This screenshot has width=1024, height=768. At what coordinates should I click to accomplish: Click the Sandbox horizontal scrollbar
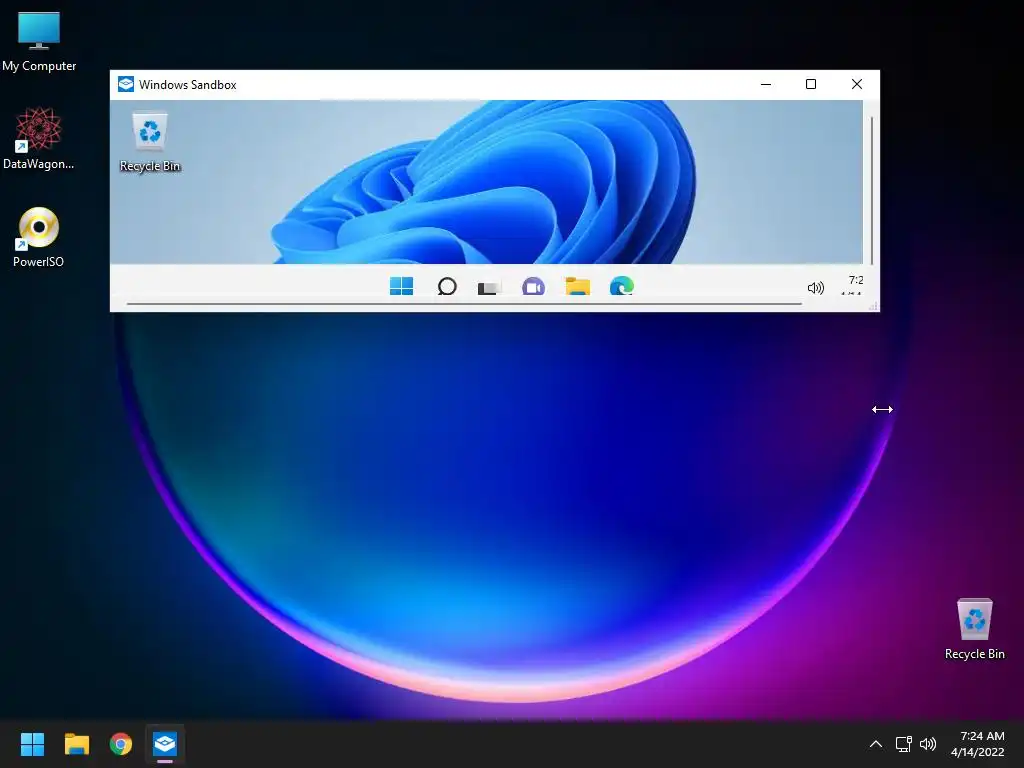tap(464, 304)
